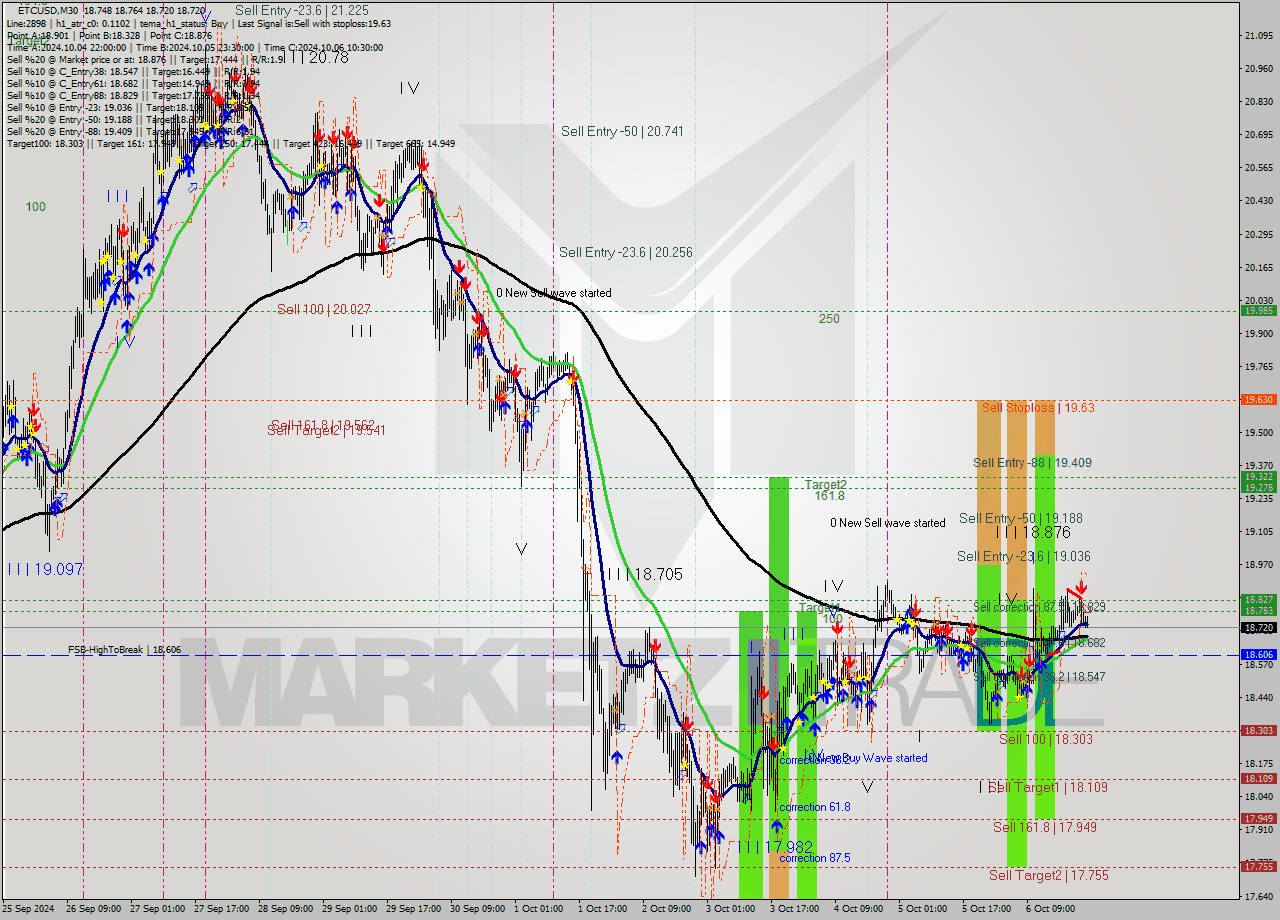Select the 17.640 price axis value
Image resolution: width=1280 pixels, height=920 pixels.
tap(1258, 896)
